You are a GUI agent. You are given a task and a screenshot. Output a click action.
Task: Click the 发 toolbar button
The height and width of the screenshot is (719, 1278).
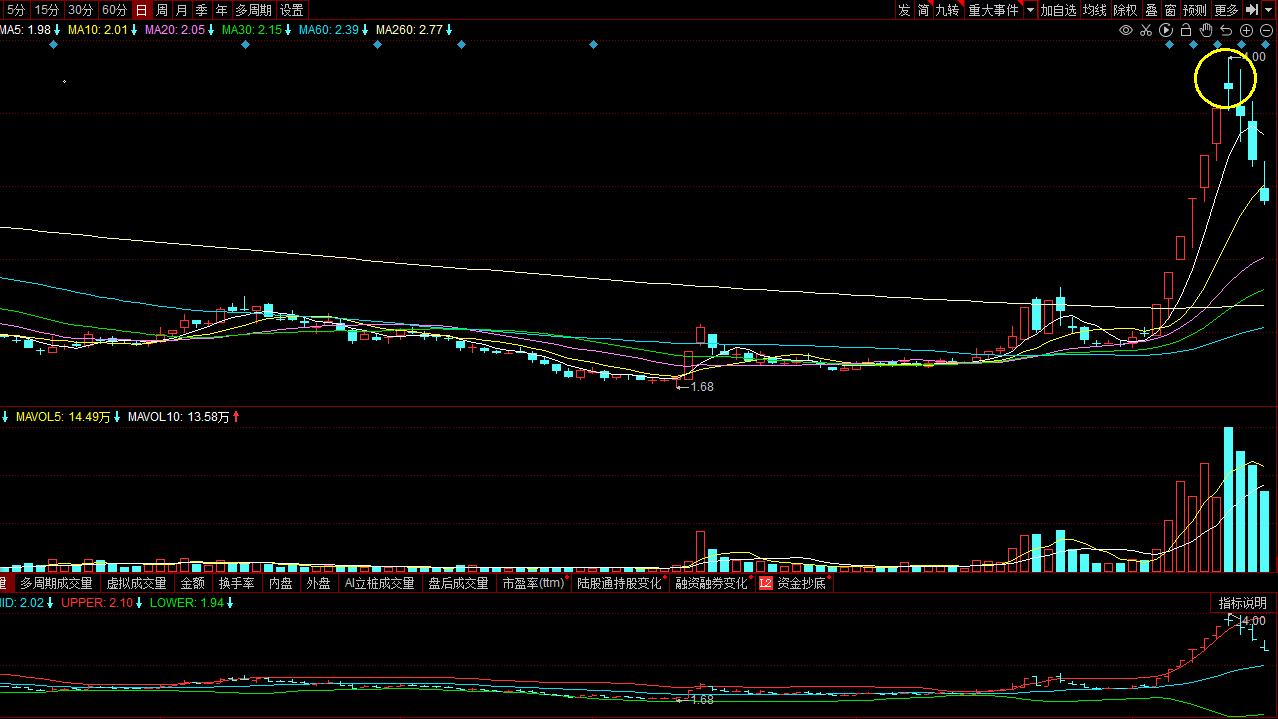coord(904,10)
